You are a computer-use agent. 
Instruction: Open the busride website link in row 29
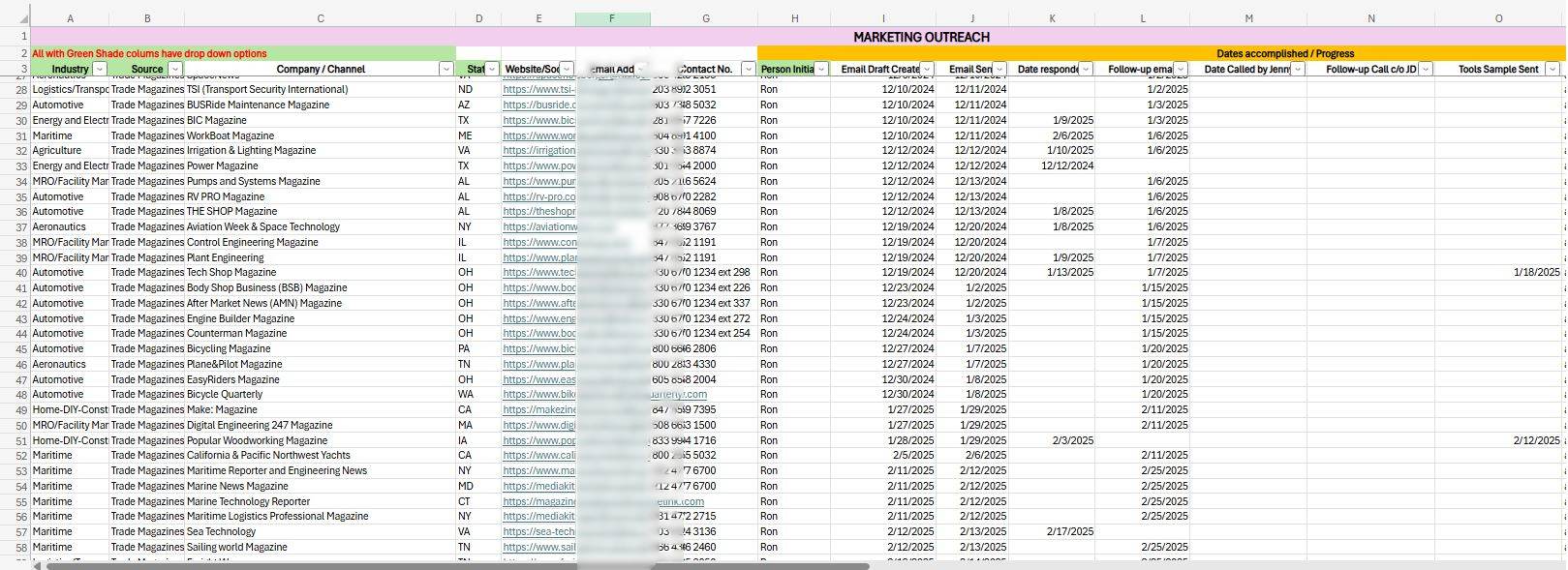tap(538, 105)
